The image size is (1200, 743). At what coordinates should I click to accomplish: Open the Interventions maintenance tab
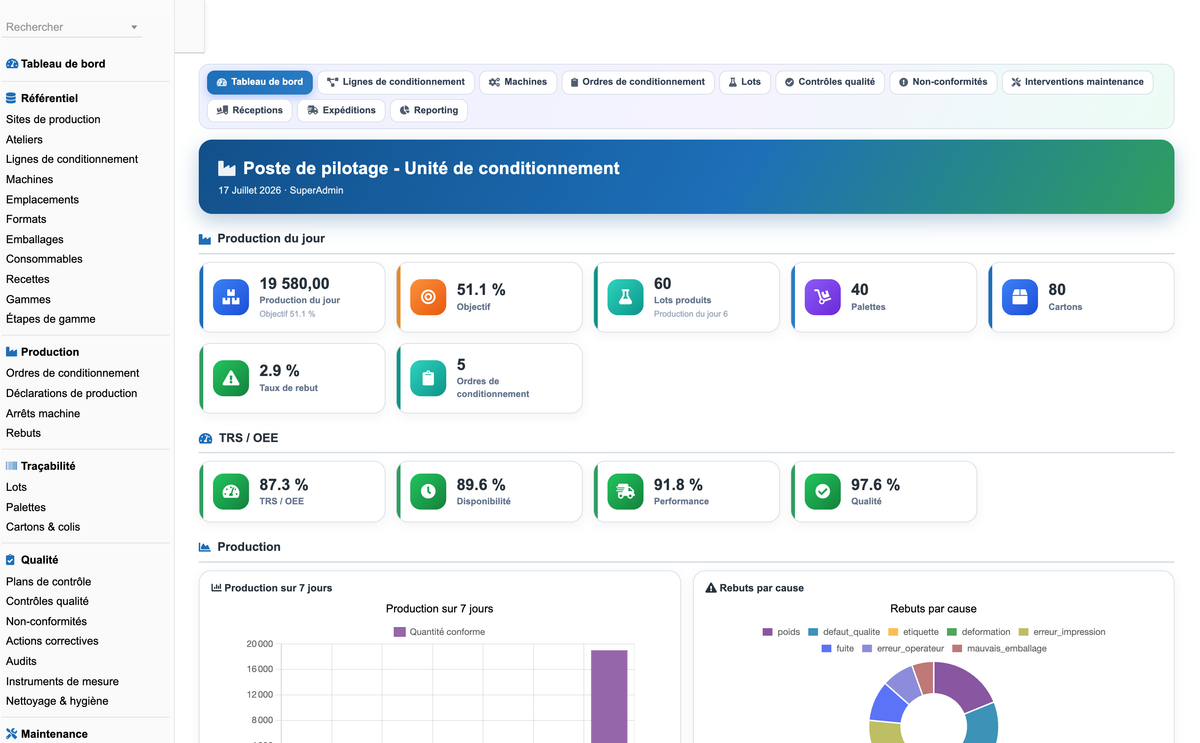[x=1077, y=82]
